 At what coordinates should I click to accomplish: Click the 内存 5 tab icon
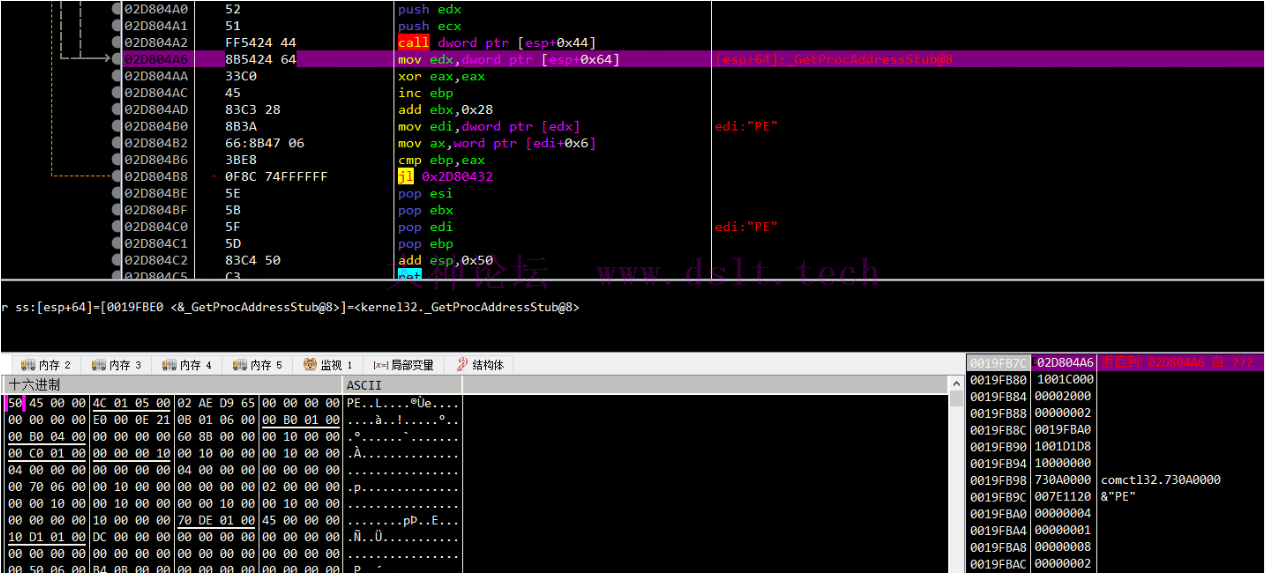pyautogui.click(x=239, y=365)
